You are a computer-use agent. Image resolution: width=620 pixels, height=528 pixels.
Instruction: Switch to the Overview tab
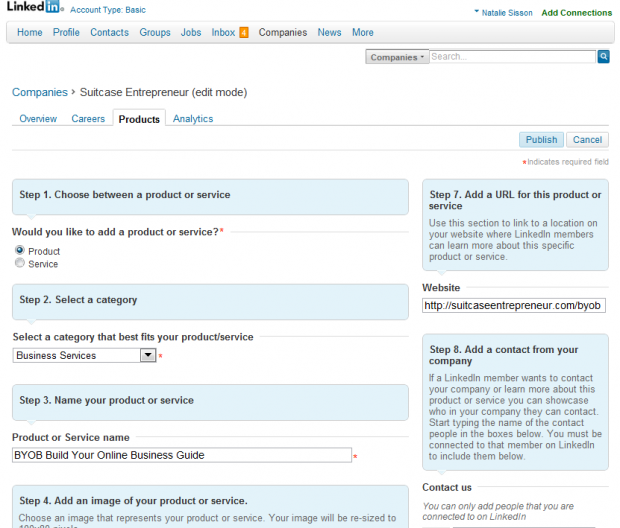(x=38, y=119)
